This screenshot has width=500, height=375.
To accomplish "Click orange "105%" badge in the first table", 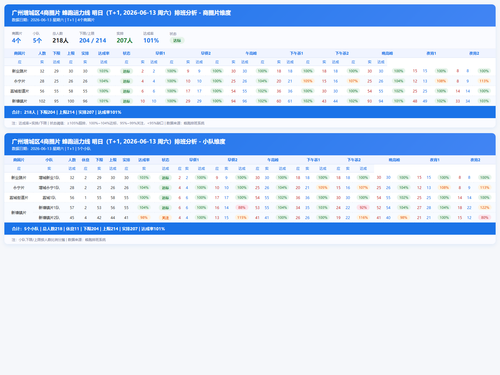I will 308,81.
